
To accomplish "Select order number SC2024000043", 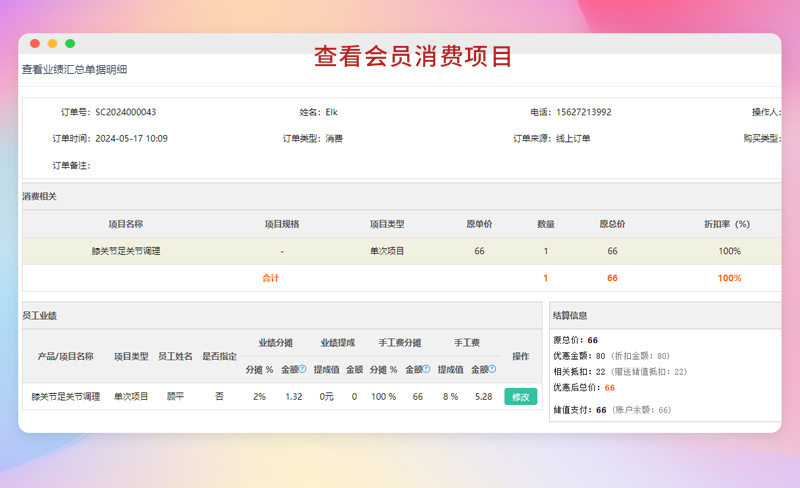I will [x=126, y=112].
